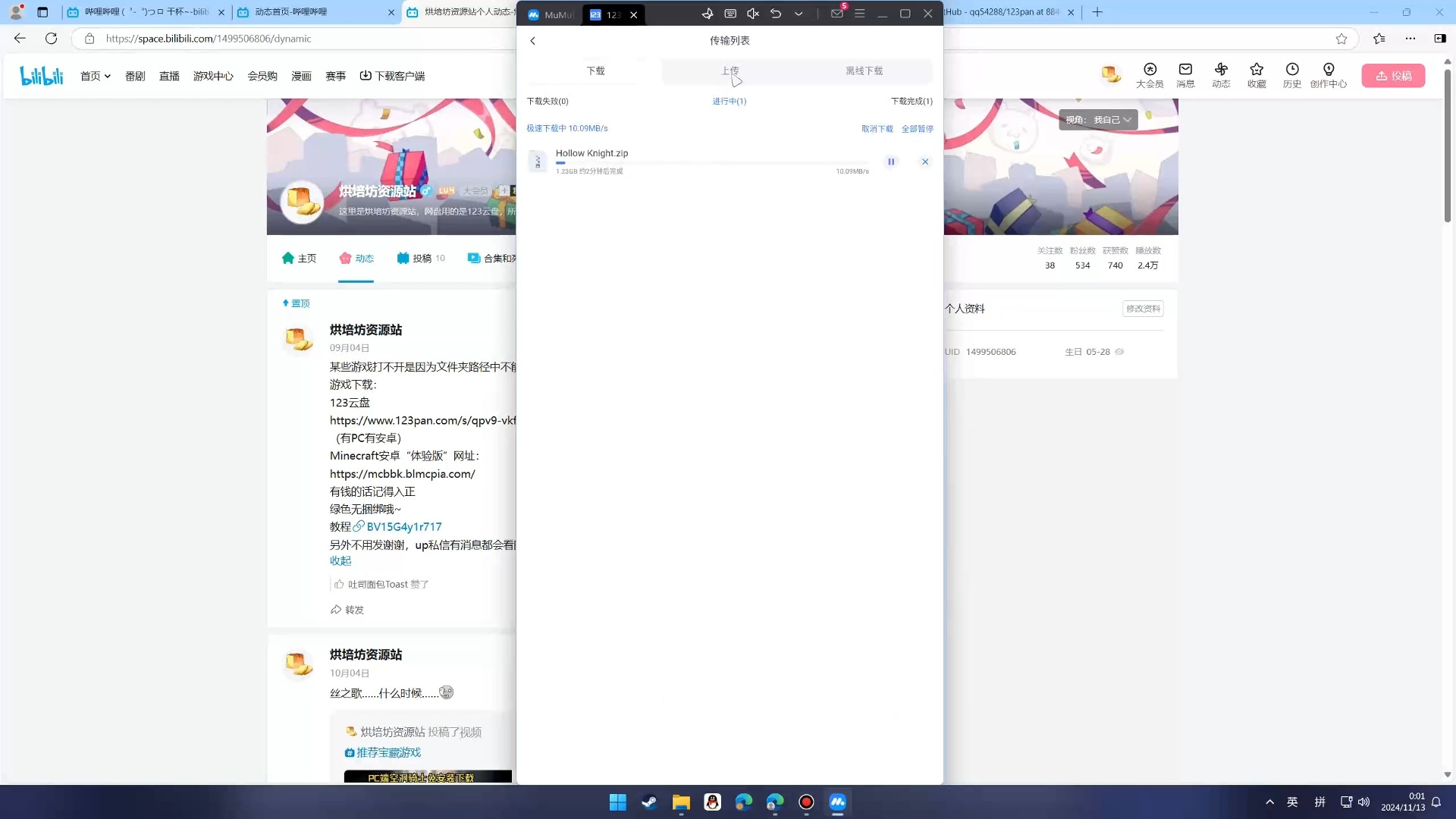1456x819 pixels.
Task: Click the pink 投稿 button
Action: pos(1393,76)
